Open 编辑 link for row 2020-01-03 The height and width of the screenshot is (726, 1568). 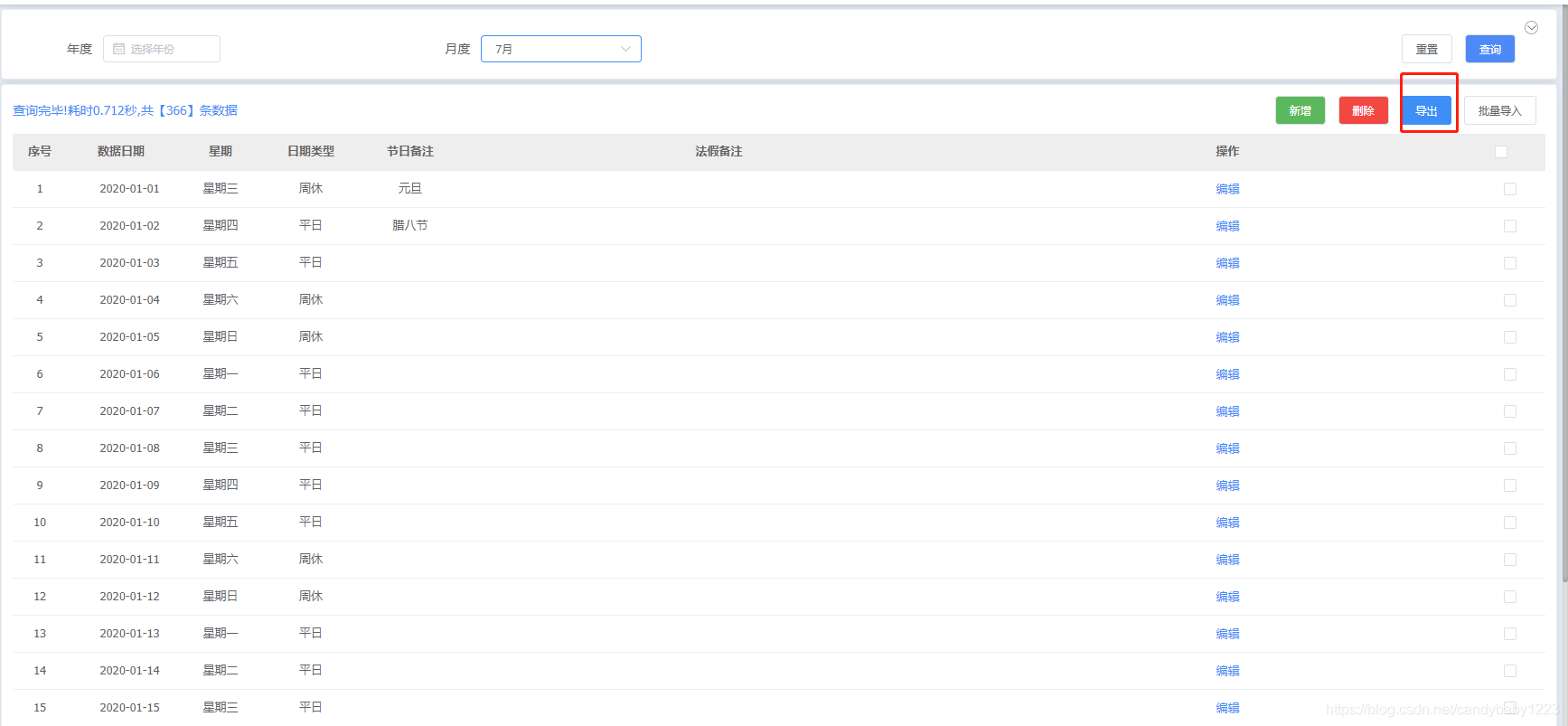(x=1227, y=263)
